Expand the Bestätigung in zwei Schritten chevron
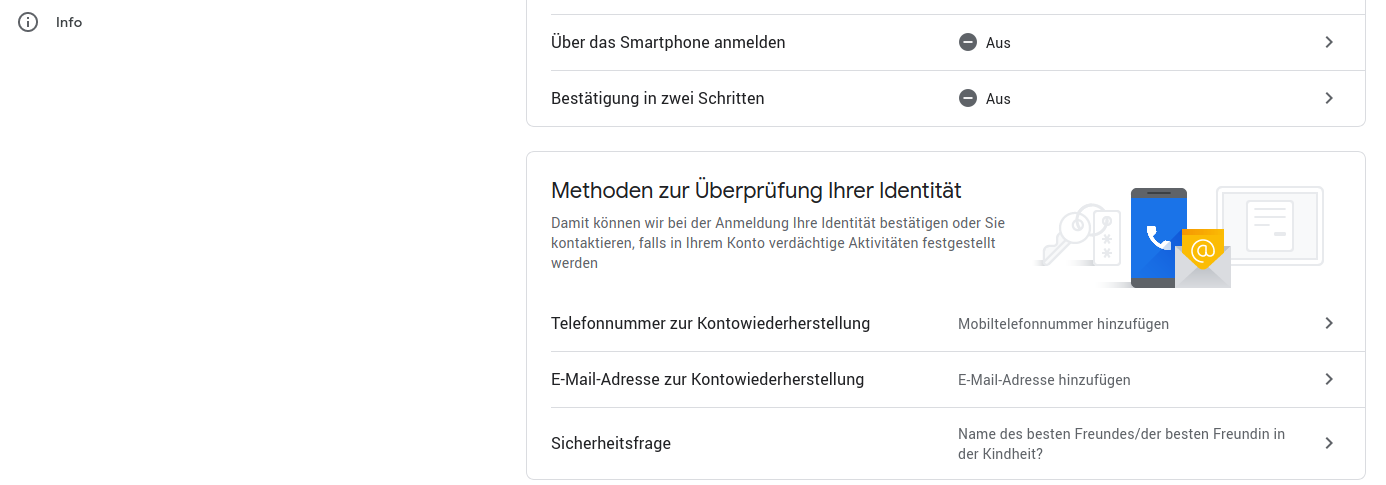 point(1329,98)
